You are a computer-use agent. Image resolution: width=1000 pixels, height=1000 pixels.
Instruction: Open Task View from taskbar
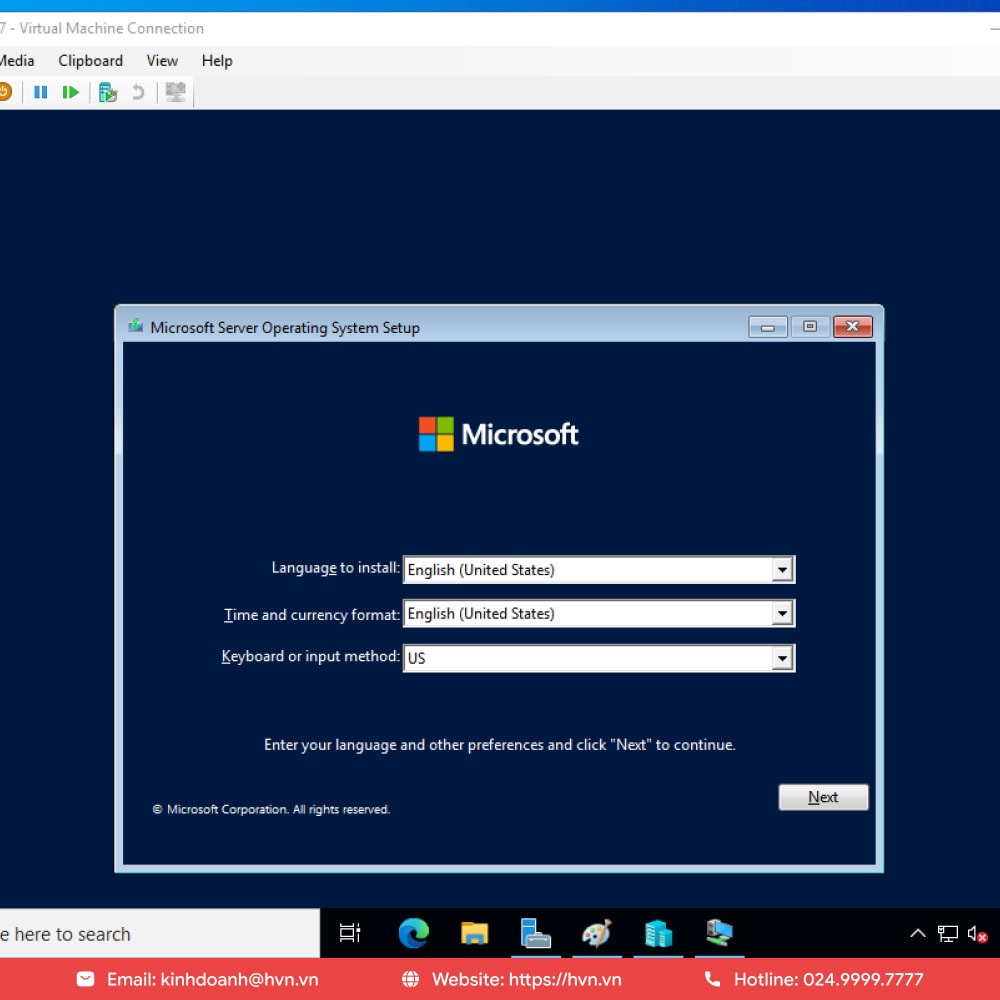(x=350, y=933)
